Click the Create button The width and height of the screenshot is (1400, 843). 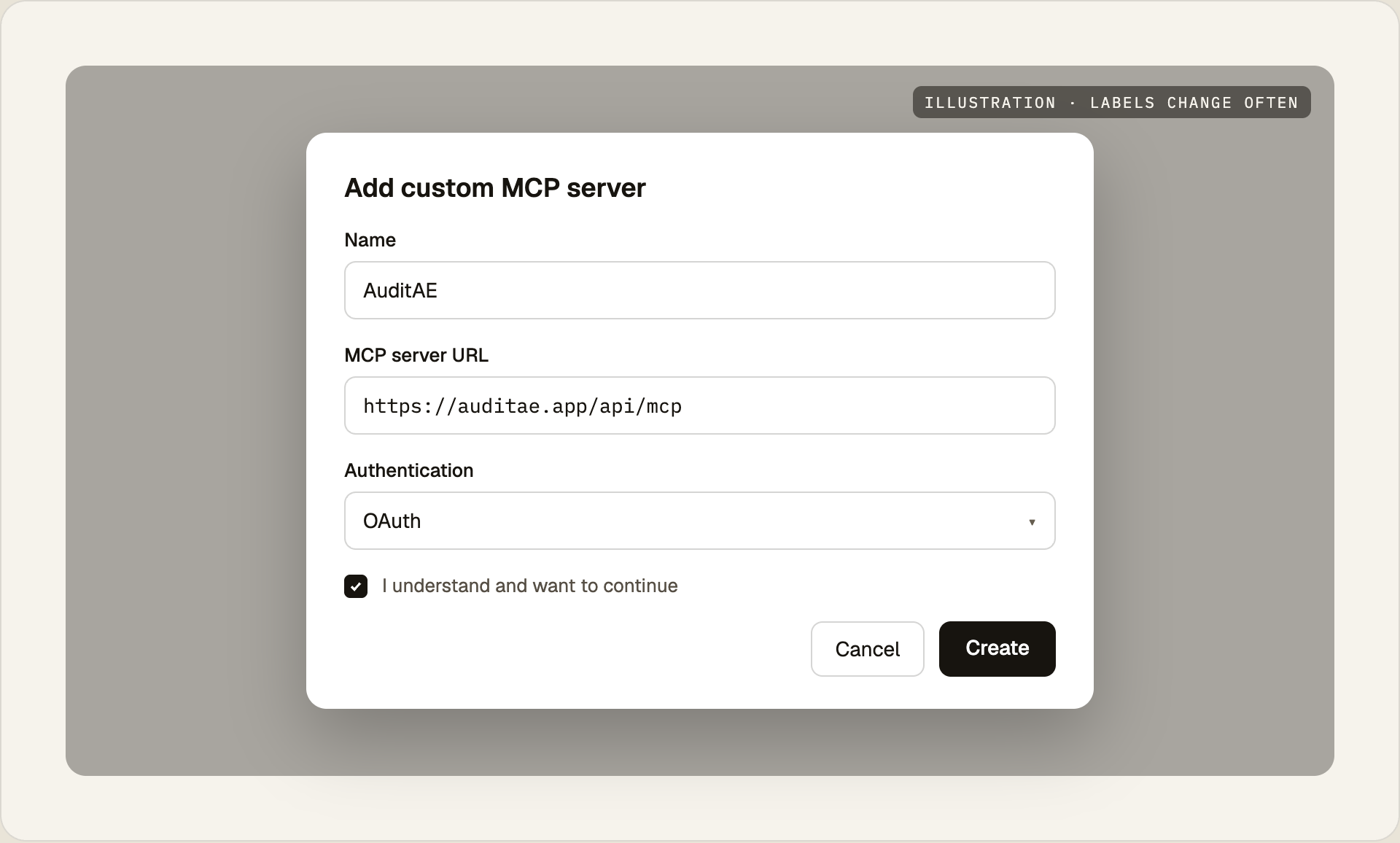click(x=997, y=649)
